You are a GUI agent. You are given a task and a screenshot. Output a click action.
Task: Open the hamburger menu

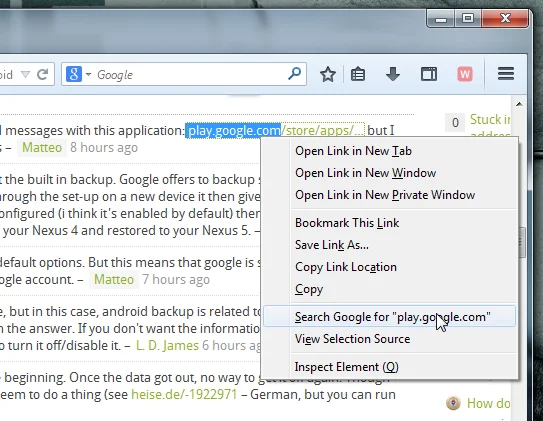coord(506,74)
